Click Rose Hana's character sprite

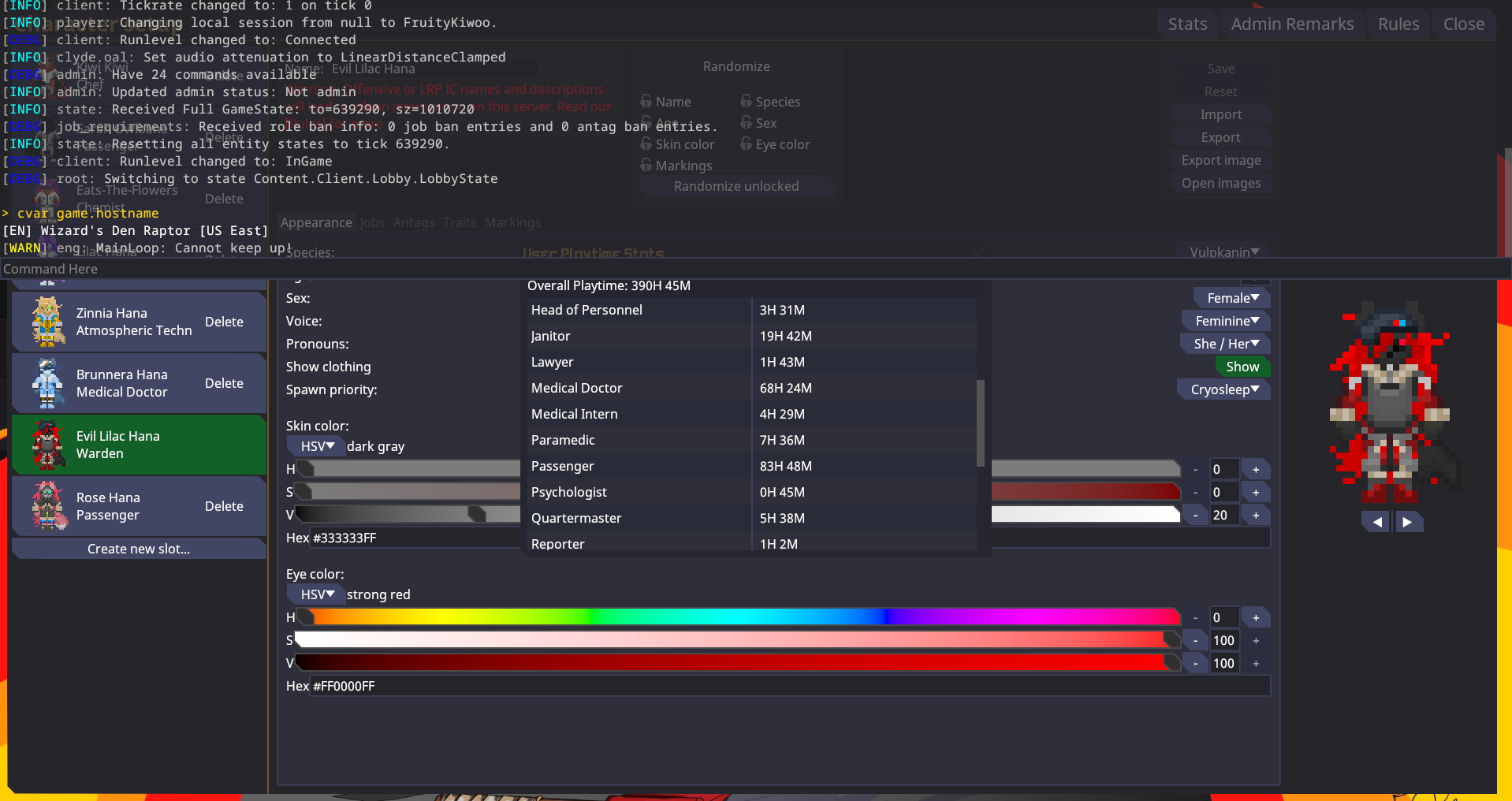48,506
